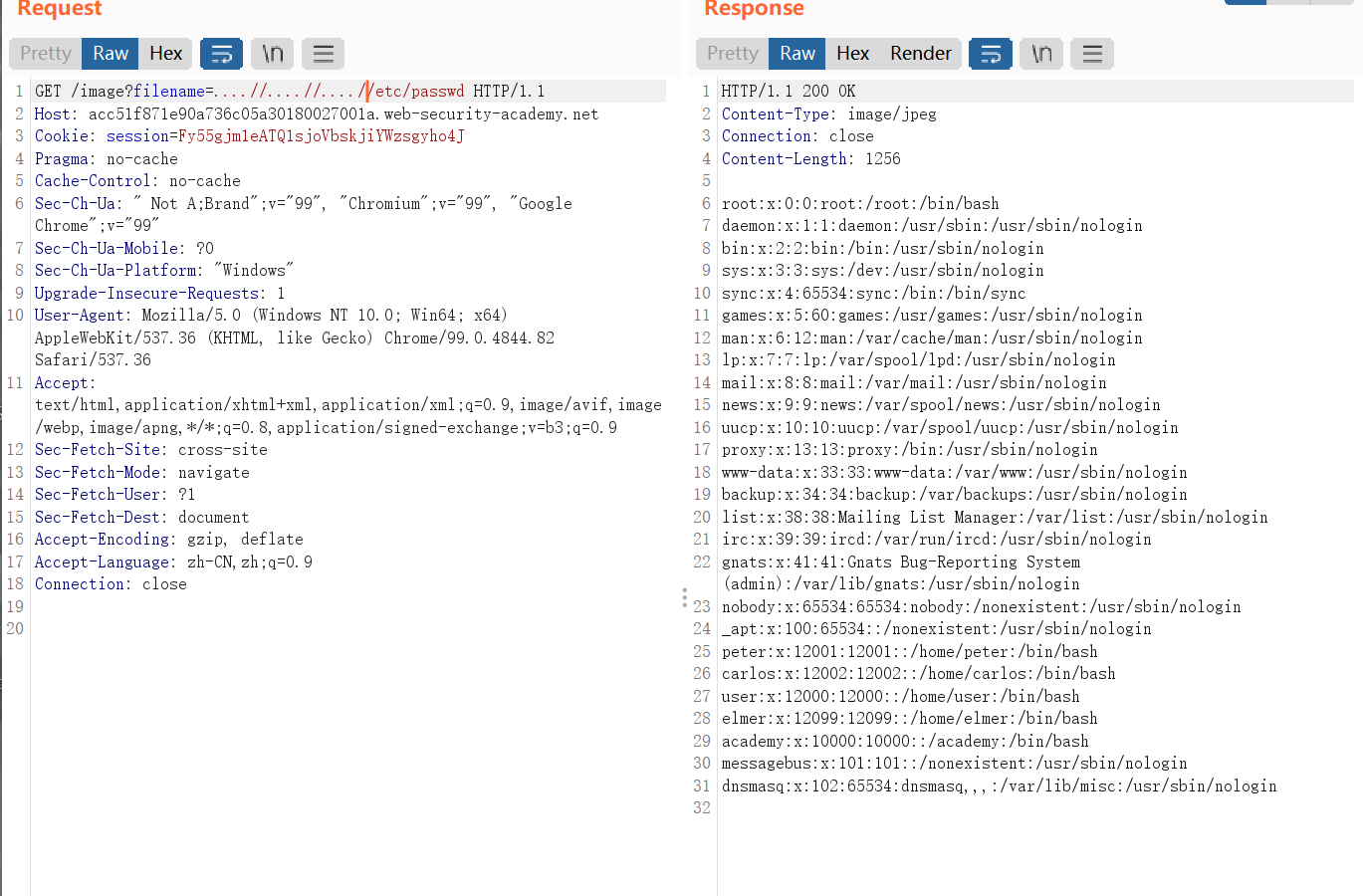The image size is (1363, 896).
Task: Click the academy:x:10000 entry
Action: click(x=905, y=742)
